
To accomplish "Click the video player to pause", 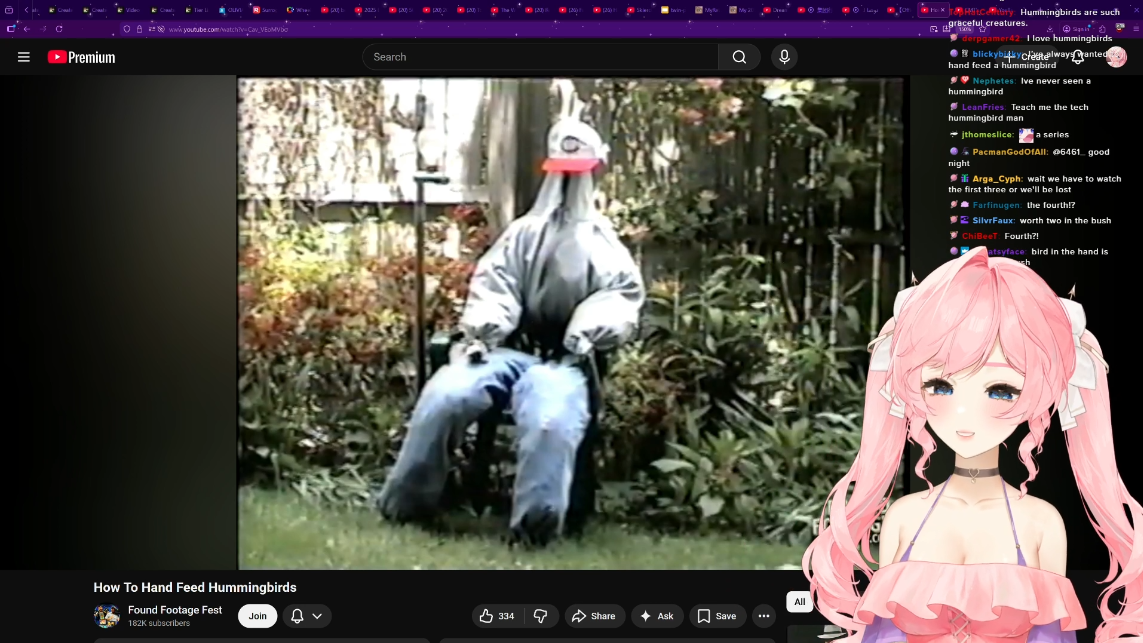I will (x=571, y=323).
